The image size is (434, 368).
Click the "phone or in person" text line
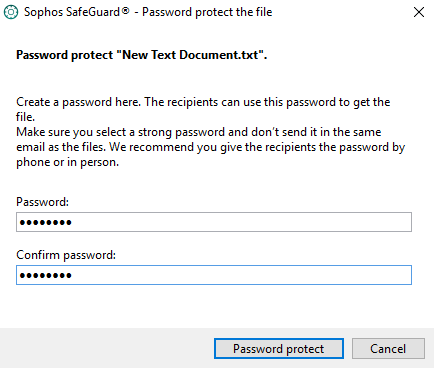68,162
